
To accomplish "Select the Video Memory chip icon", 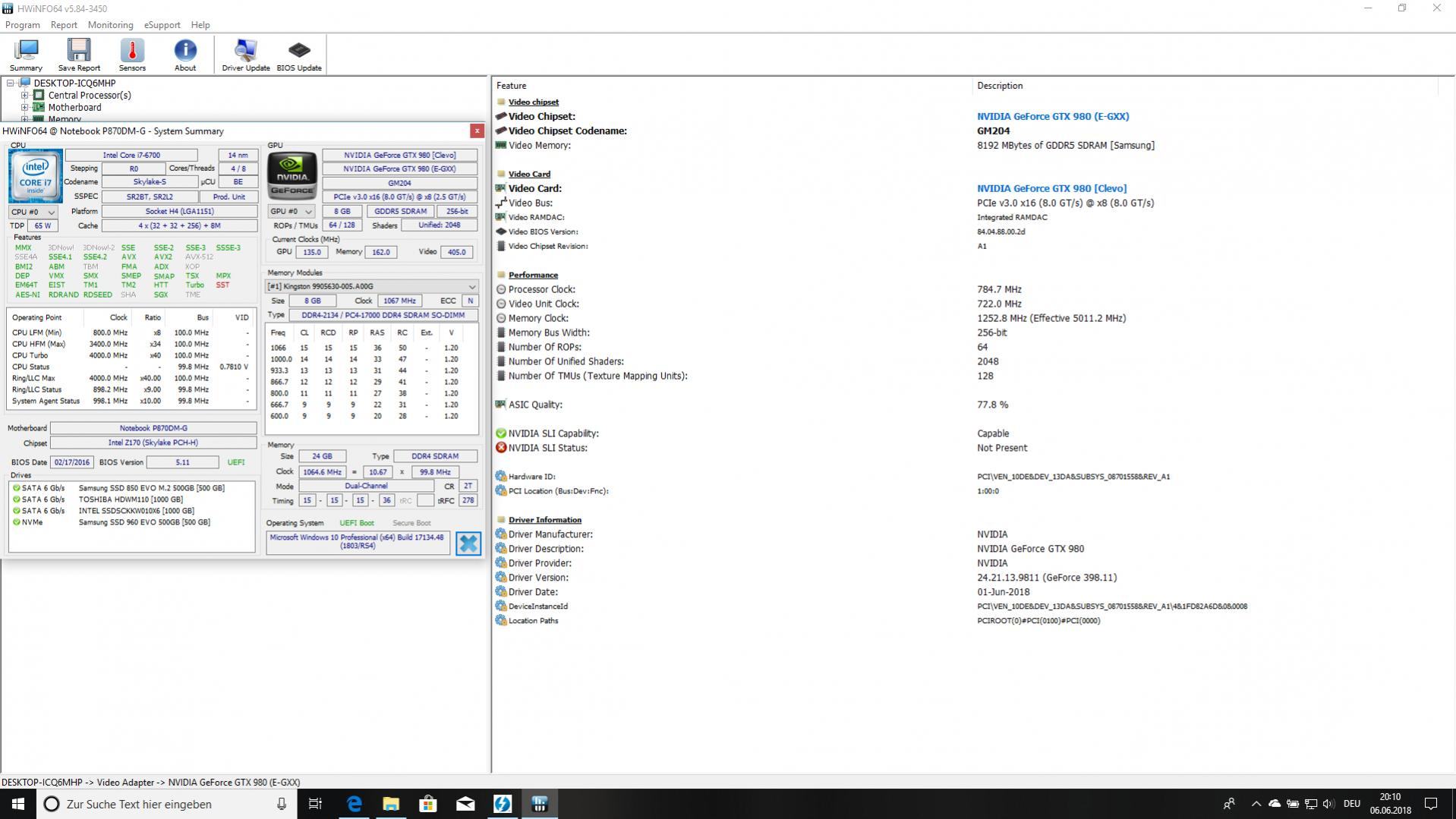I will pos(501,145).
